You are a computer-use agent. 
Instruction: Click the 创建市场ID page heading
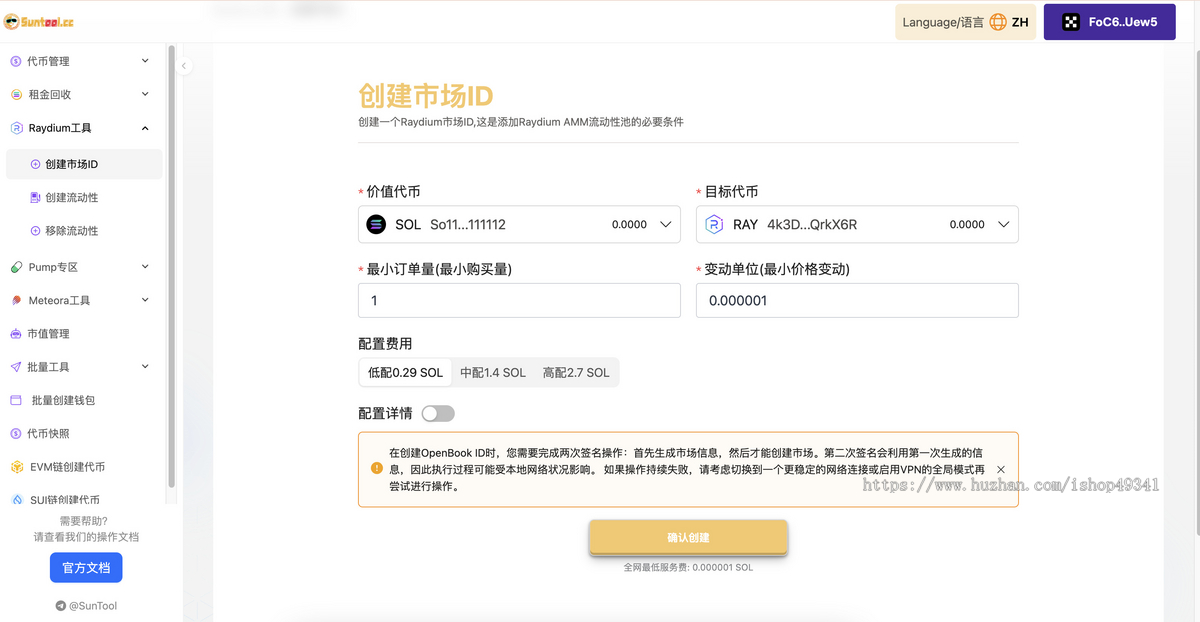426,96
